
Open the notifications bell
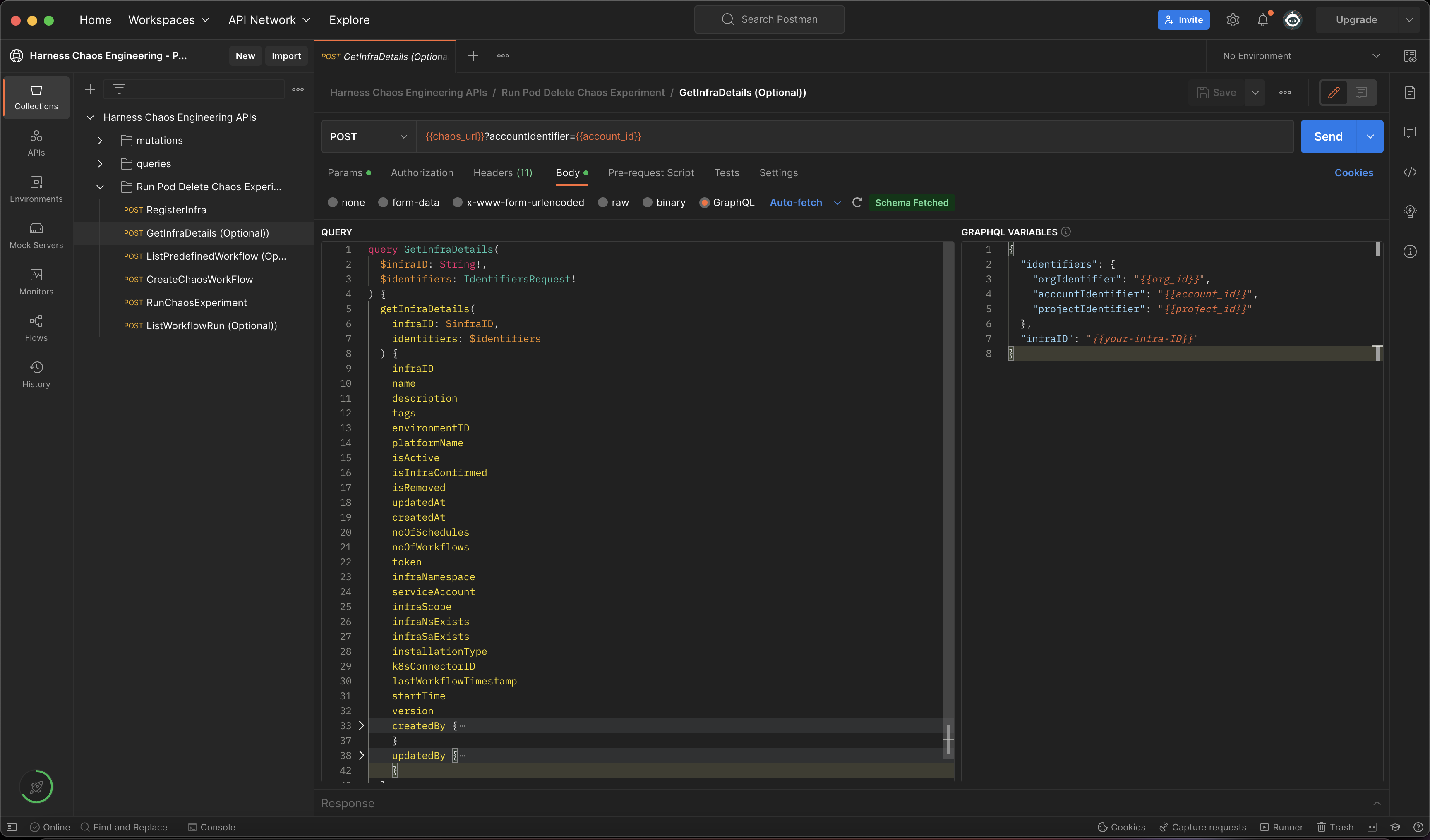tap(1262, 20)
